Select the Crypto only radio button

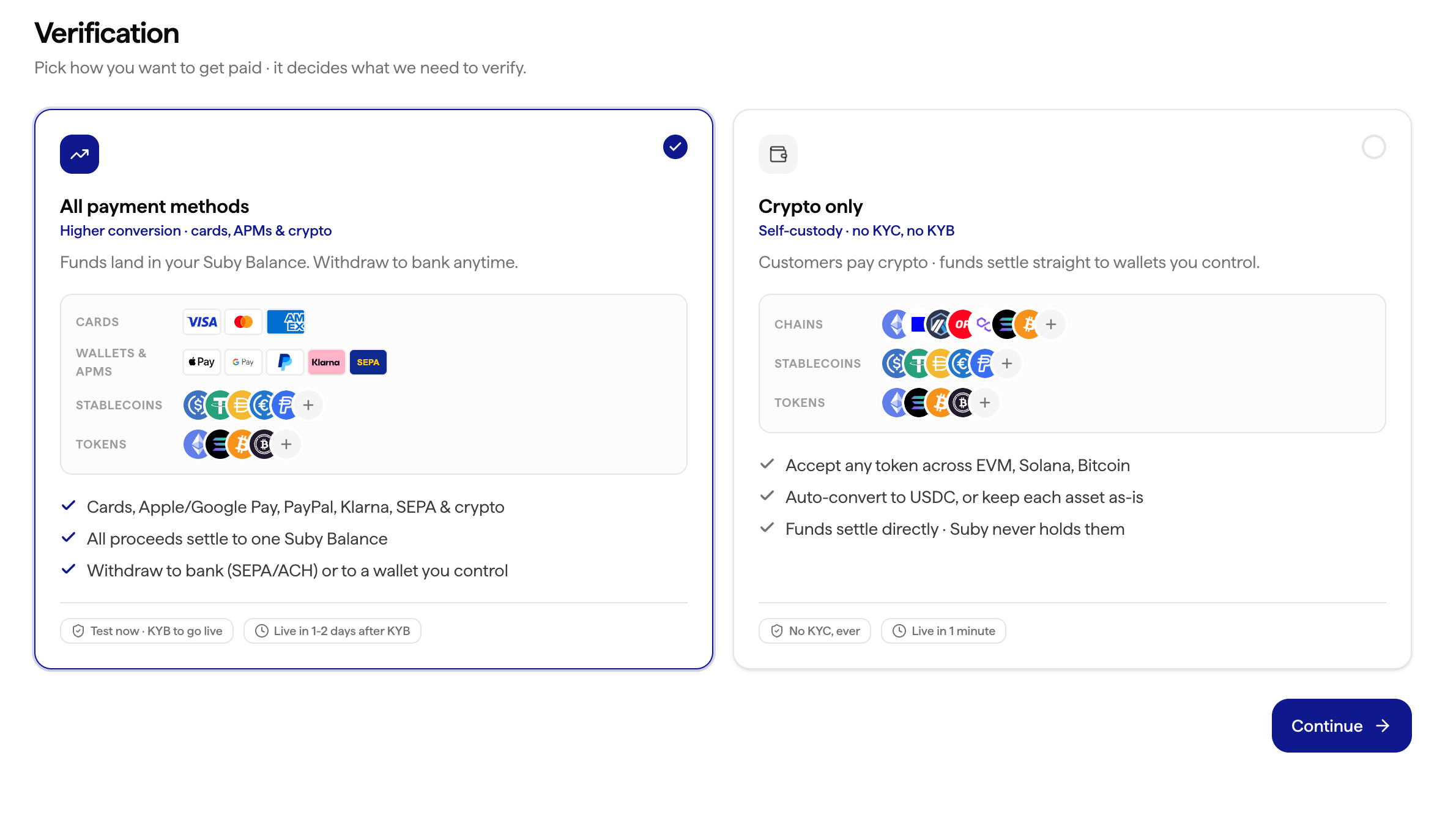tap(1374, 147)
